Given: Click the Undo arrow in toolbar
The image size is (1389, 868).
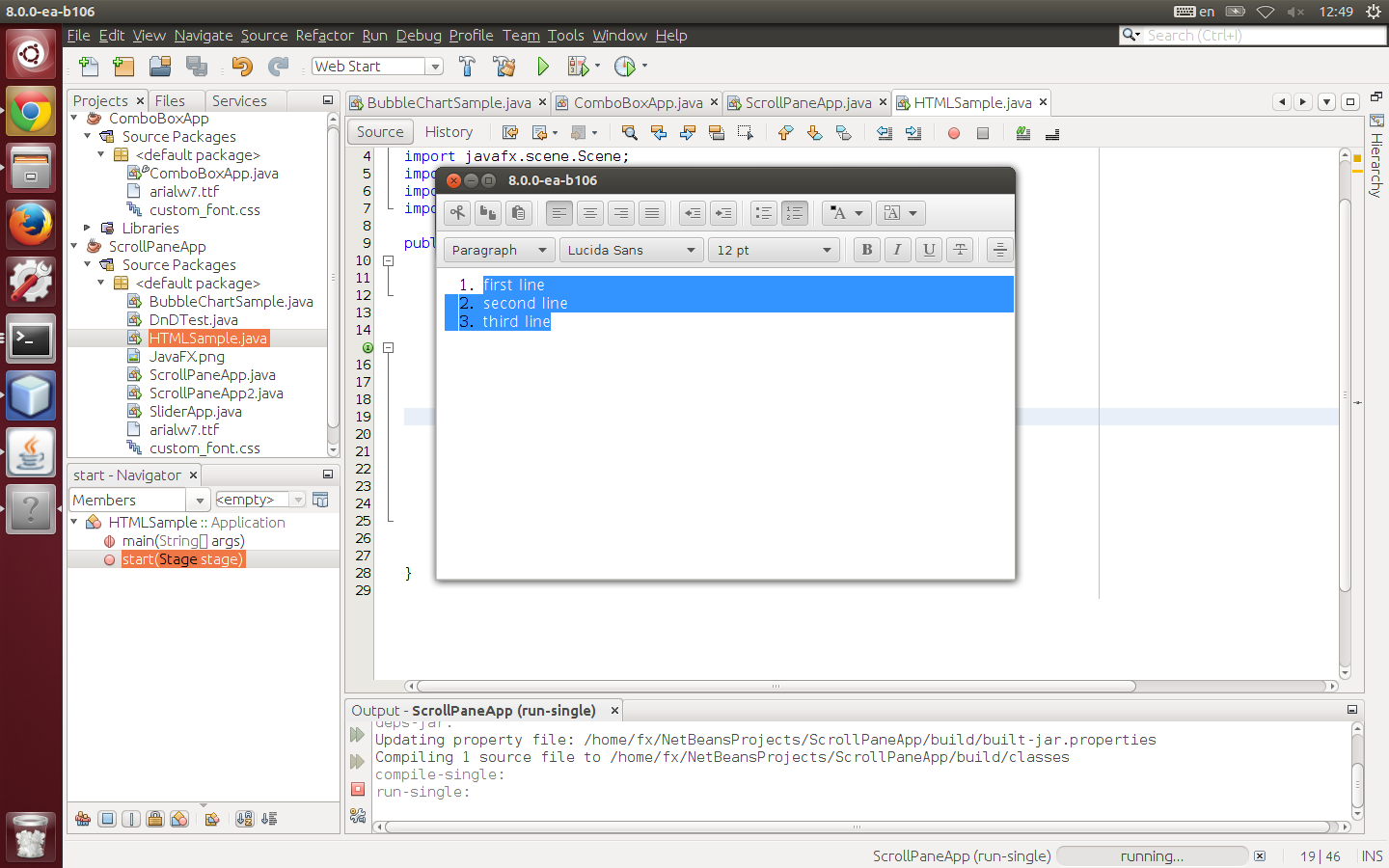Looking at the screenshot, I should click(x=241, y=67).
